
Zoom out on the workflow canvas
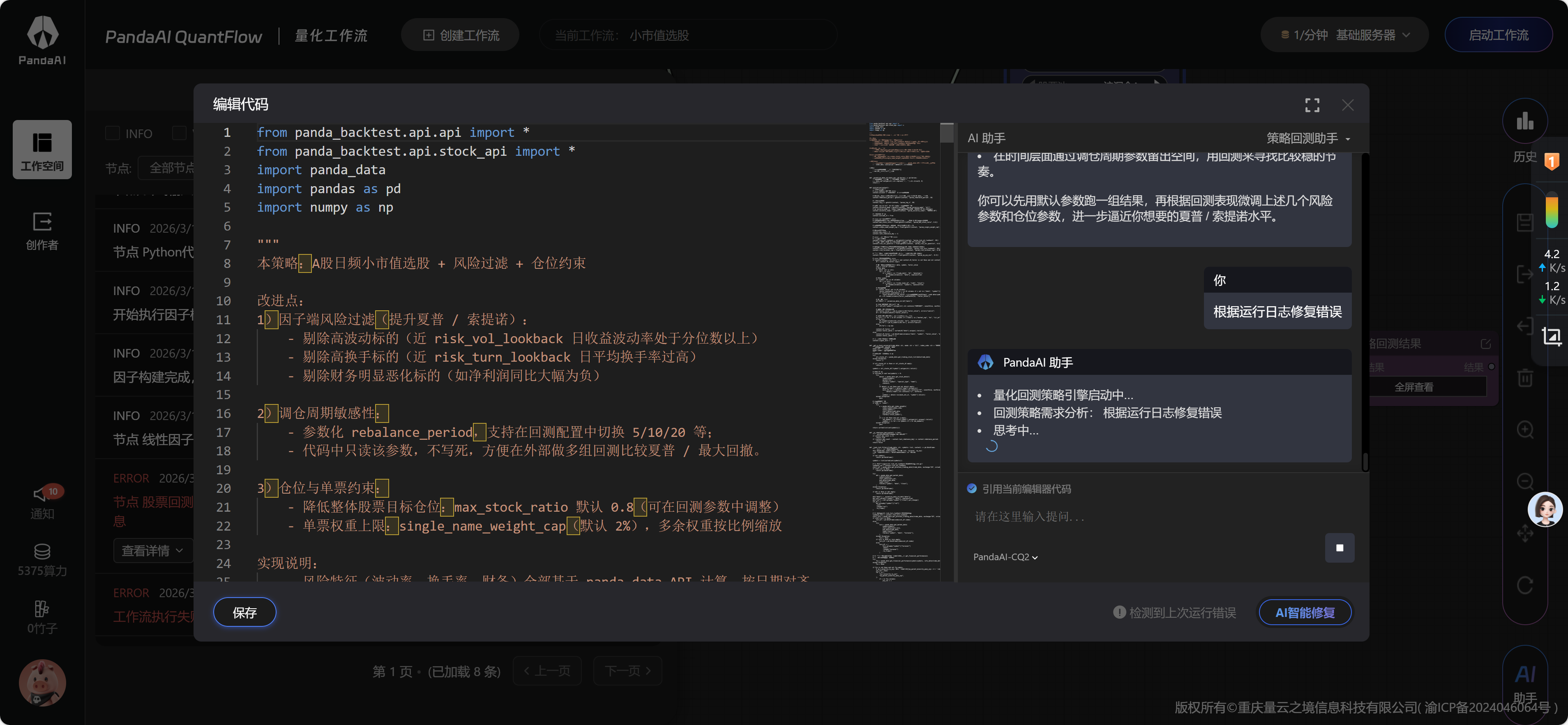(x=1525, y=482)
